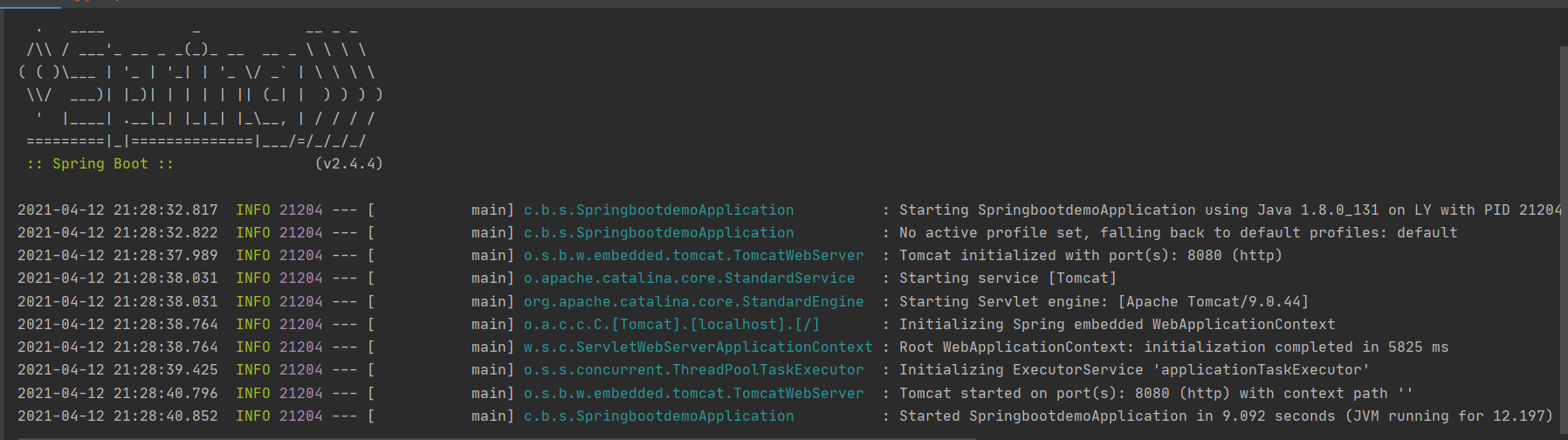
Task: Click the ':: Spring Boot ::' banner label
Action: coord(100,164)
